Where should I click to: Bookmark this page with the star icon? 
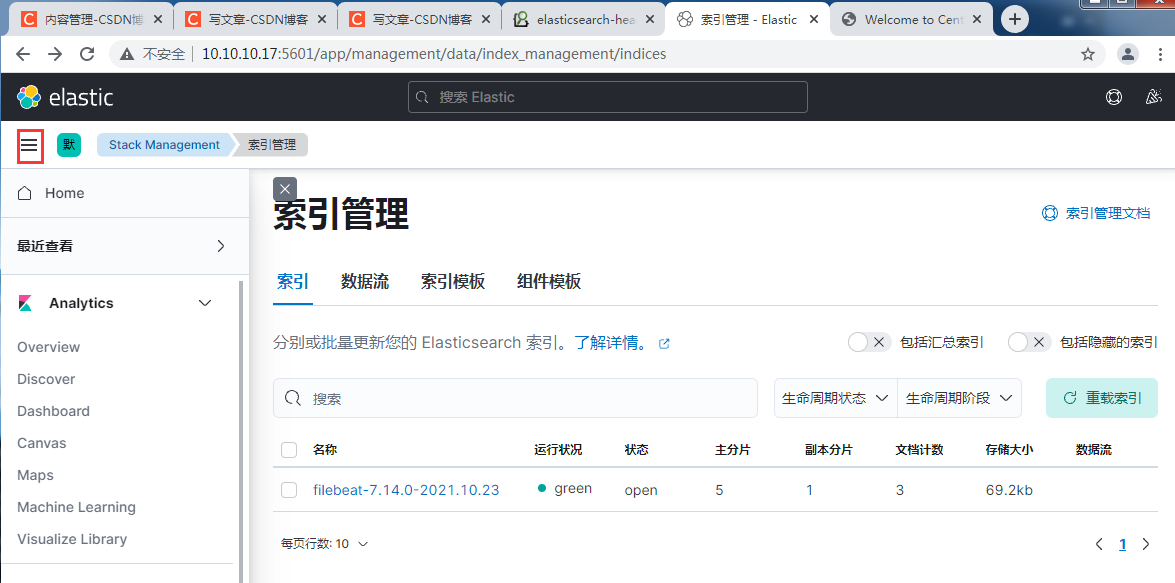tap(1088, 54)
